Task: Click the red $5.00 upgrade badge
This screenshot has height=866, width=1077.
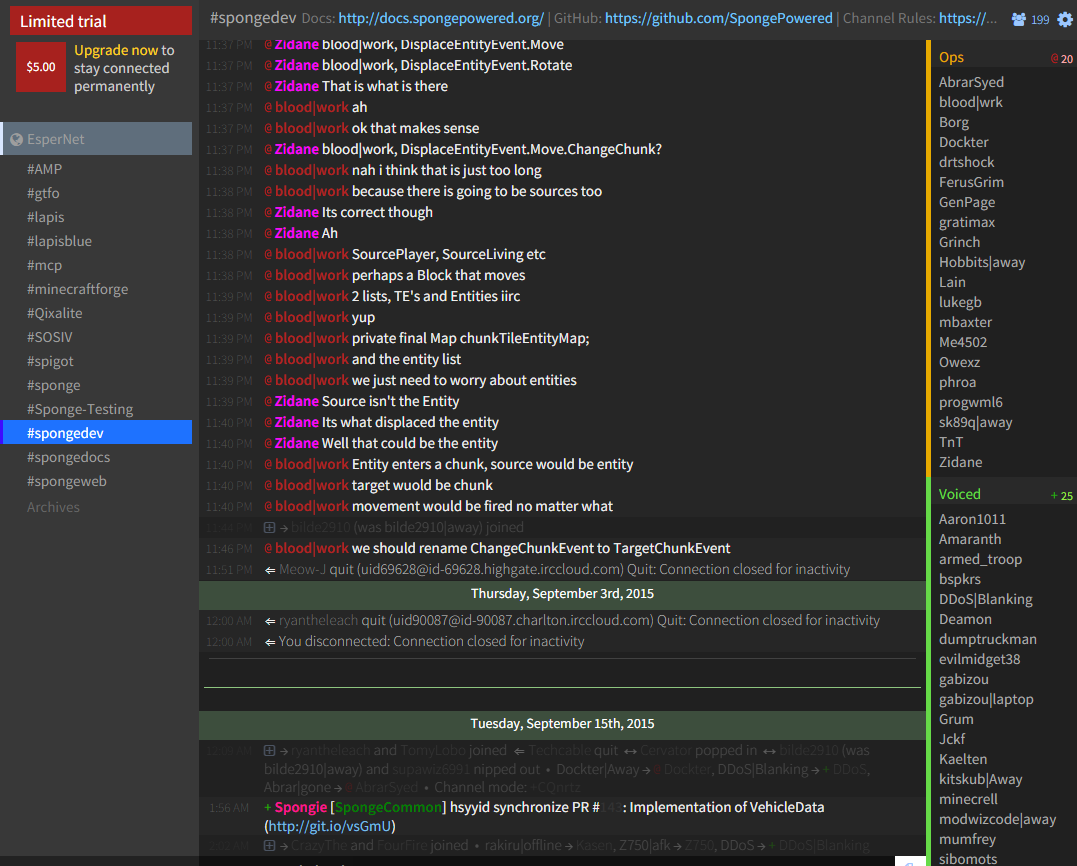Action: pos(41,67)
